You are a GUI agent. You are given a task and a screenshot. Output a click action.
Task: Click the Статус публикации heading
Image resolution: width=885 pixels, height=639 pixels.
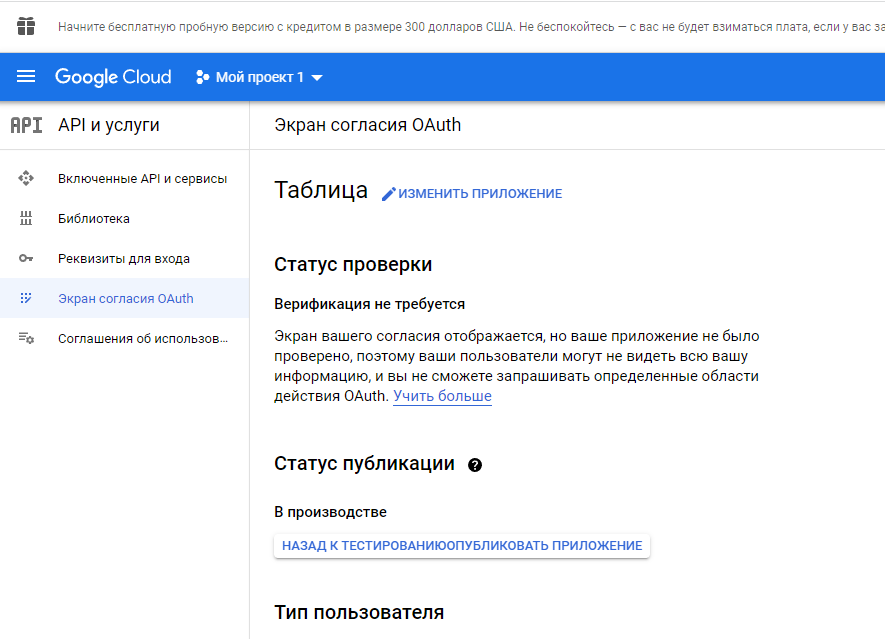[x=365, y=463]
